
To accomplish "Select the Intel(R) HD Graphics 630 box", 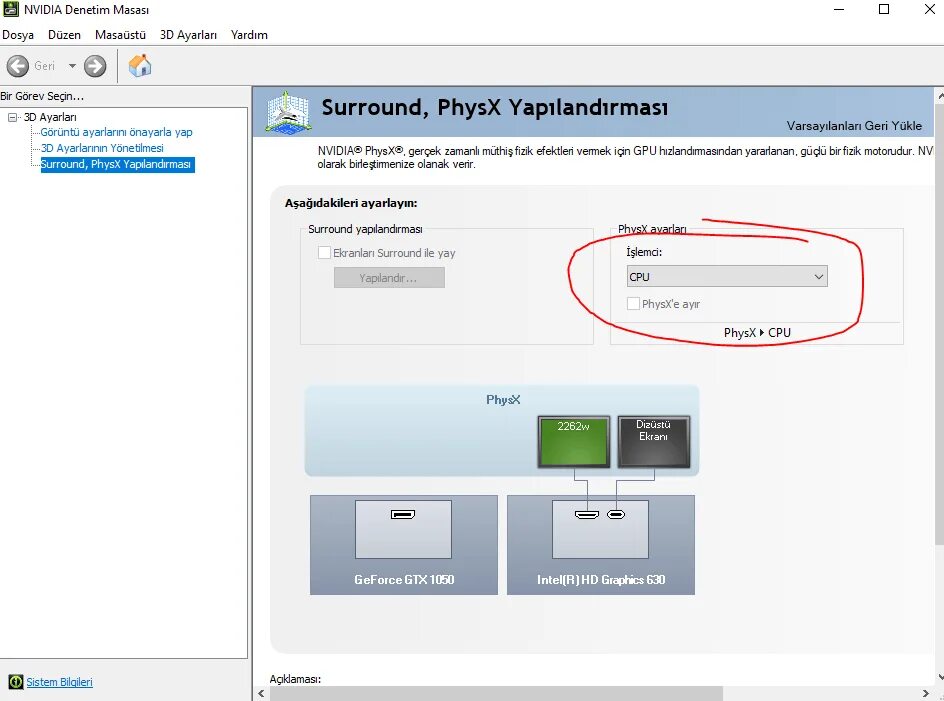I will click(x=601, y=545).
